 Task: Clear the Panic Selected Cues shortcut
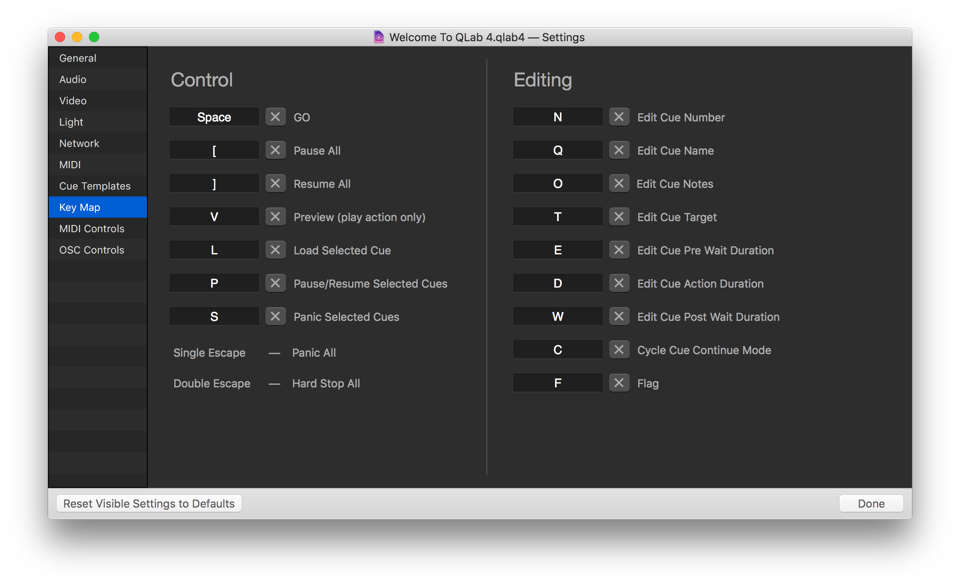click(275, 317)
